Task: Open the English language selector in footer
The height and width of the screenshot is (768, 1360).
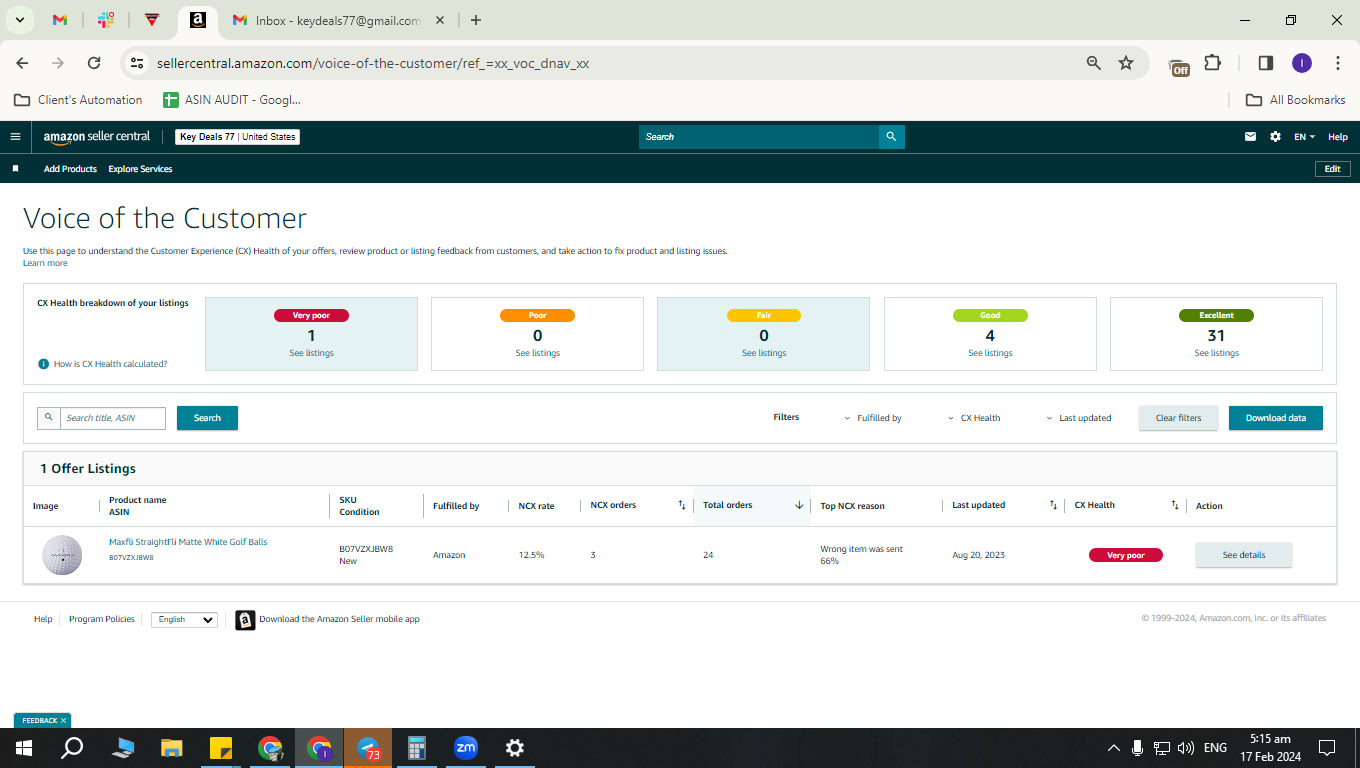Action: point(184,620)
